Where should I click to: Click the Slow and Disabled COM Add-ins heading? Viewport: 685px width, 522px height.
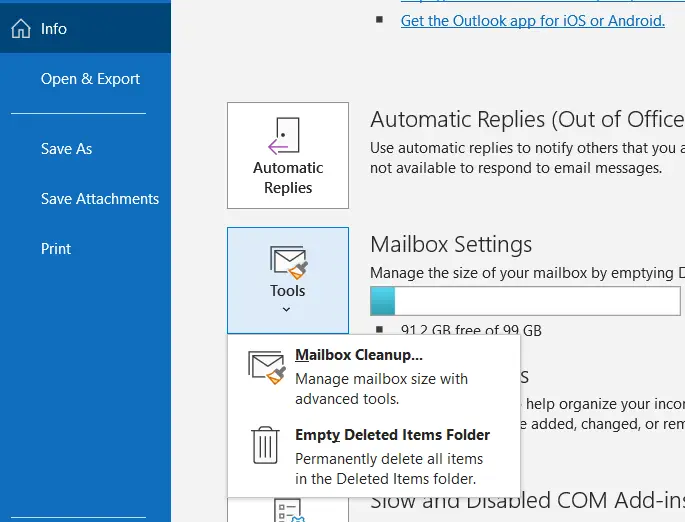pyautogui.click(x=527, y=501)
